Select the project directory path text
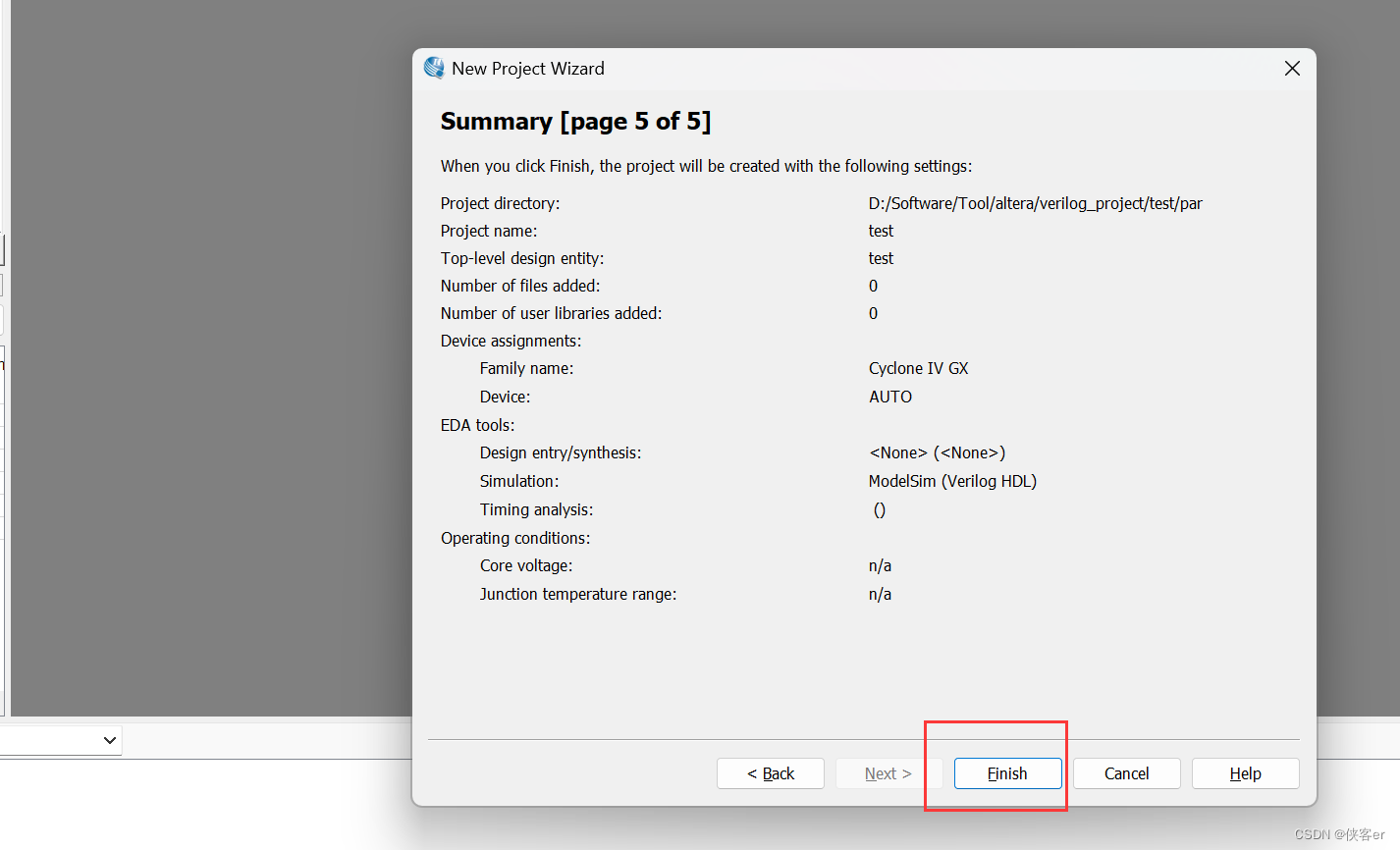 (1035, 203)
